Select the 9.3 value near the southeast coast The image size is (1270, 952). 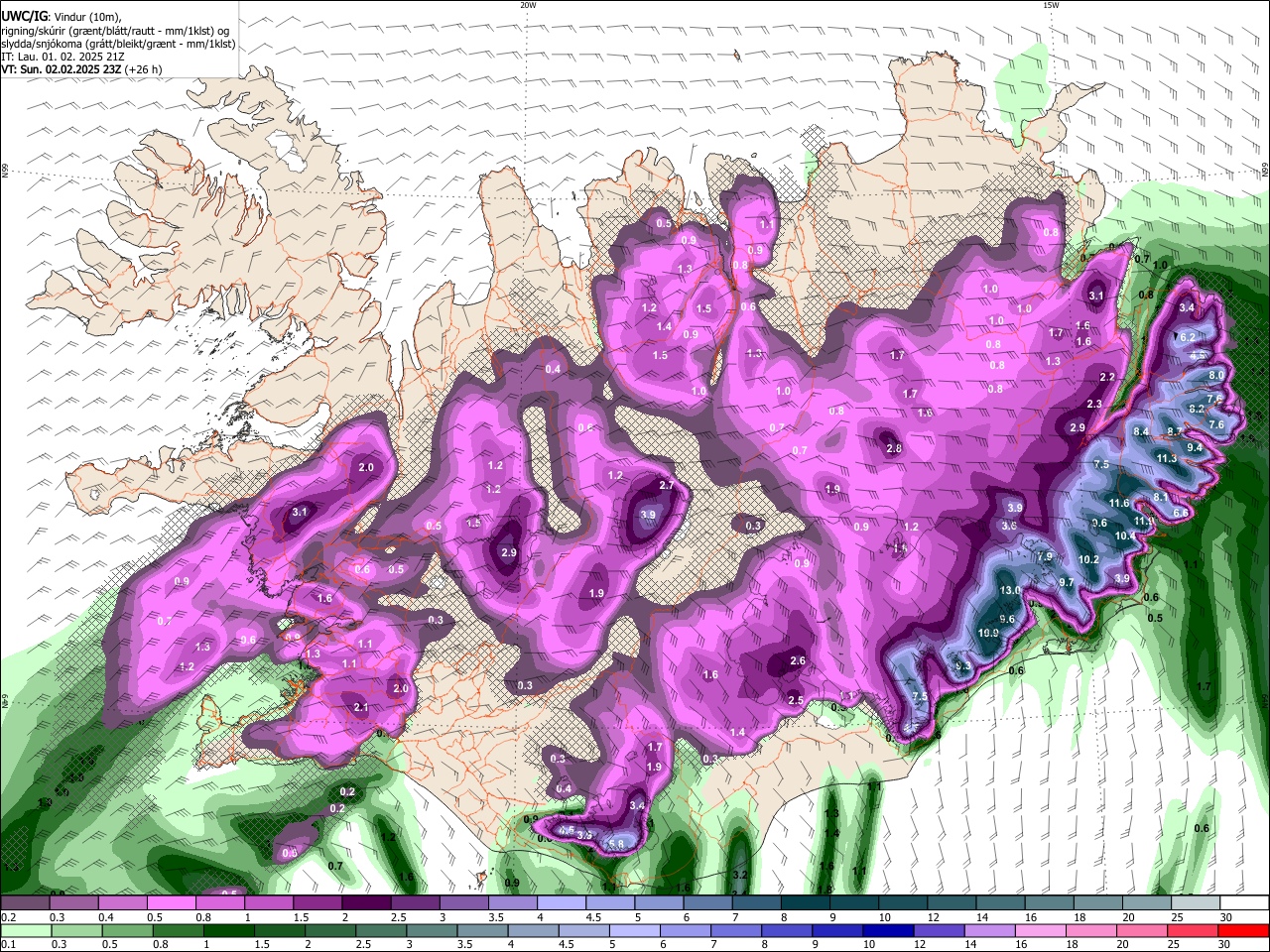[962, 666]
